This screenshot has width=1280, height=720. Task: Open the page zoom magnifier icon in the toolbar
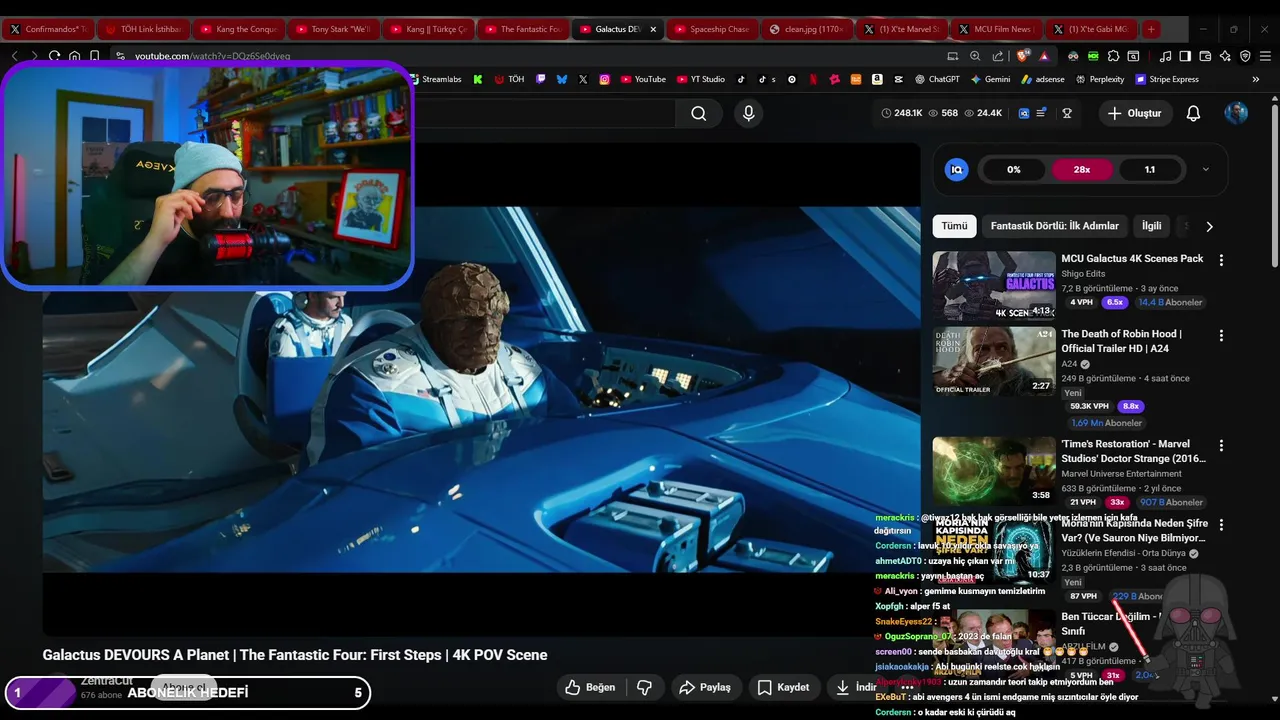[x=975, y=56]
